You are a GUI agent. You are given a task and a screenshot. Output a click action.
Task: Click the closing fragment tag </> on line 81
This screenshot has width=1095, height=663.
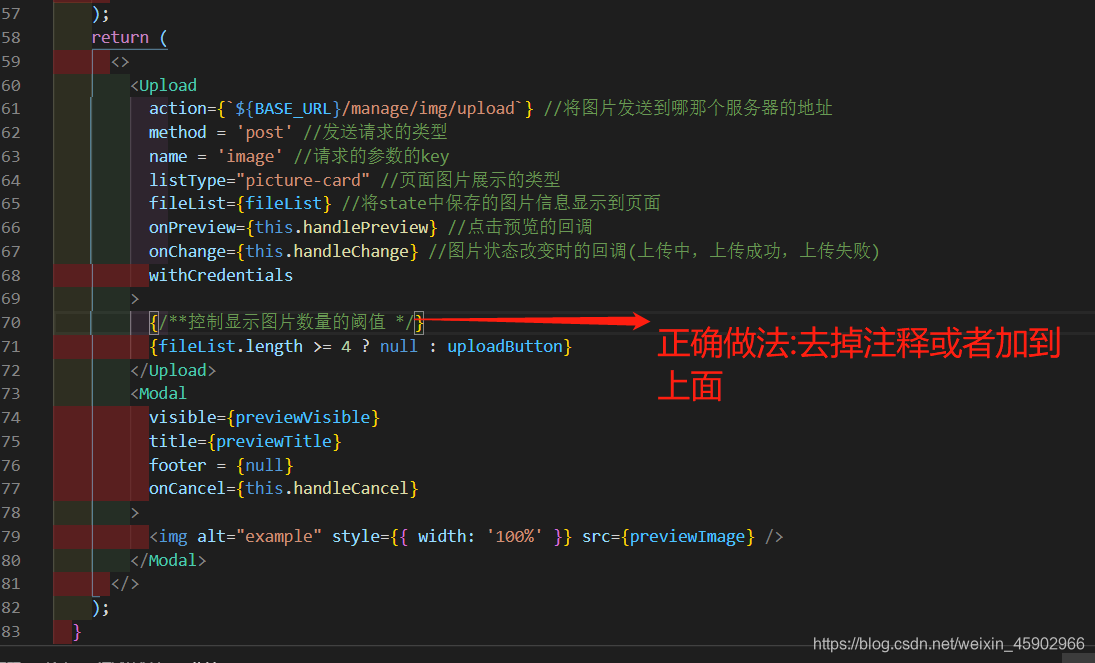[x=125, y=584]
